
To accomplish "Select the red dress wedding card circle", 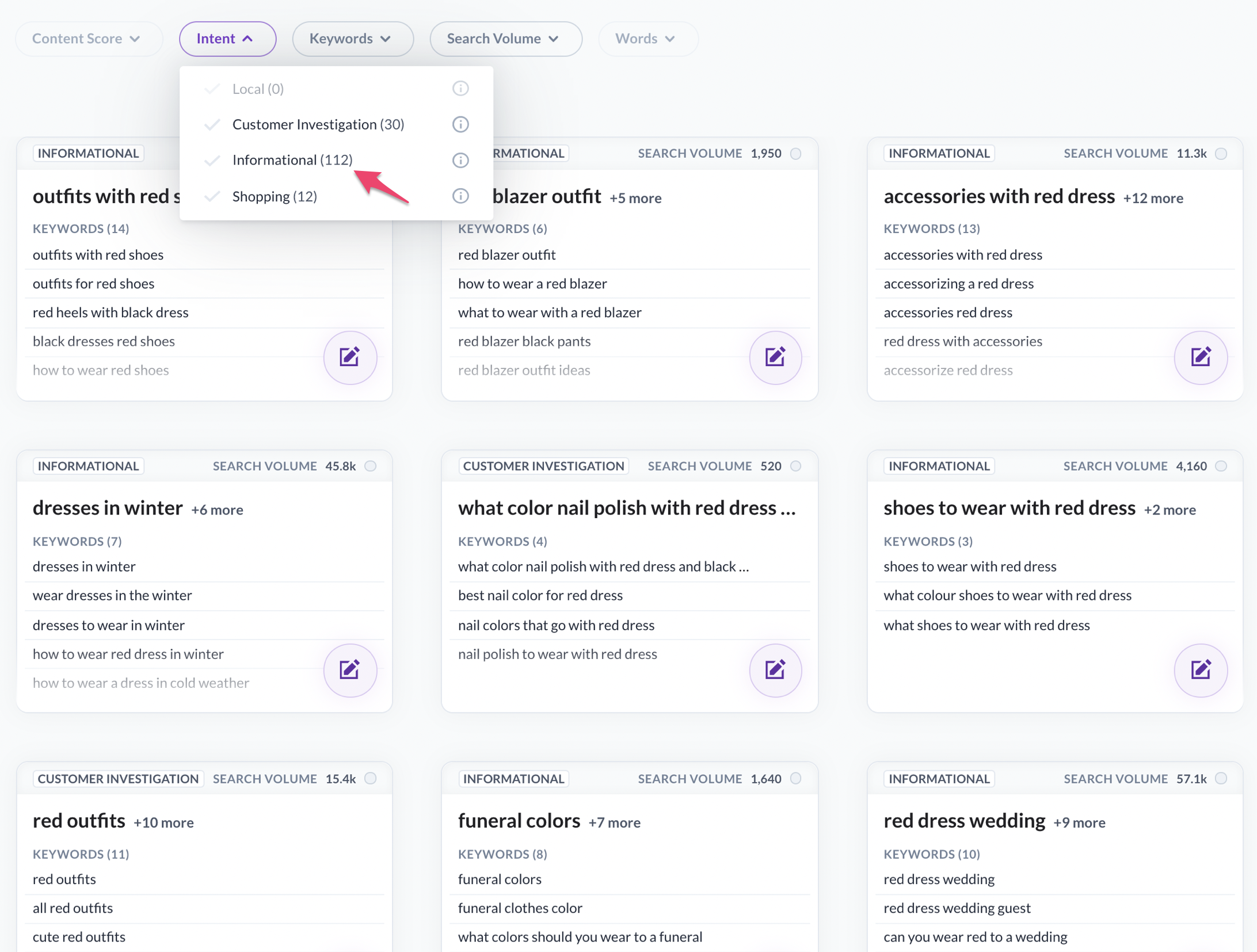I will point(1221,778).
